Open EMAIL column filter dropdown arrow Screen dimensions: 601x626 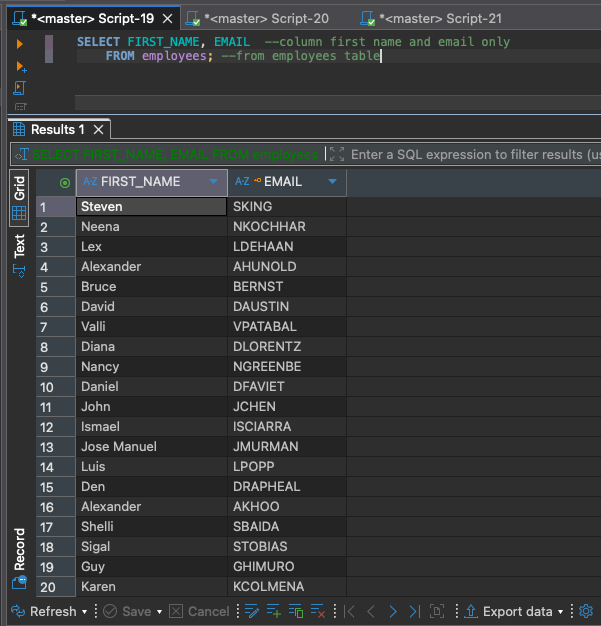coord(332,182)
